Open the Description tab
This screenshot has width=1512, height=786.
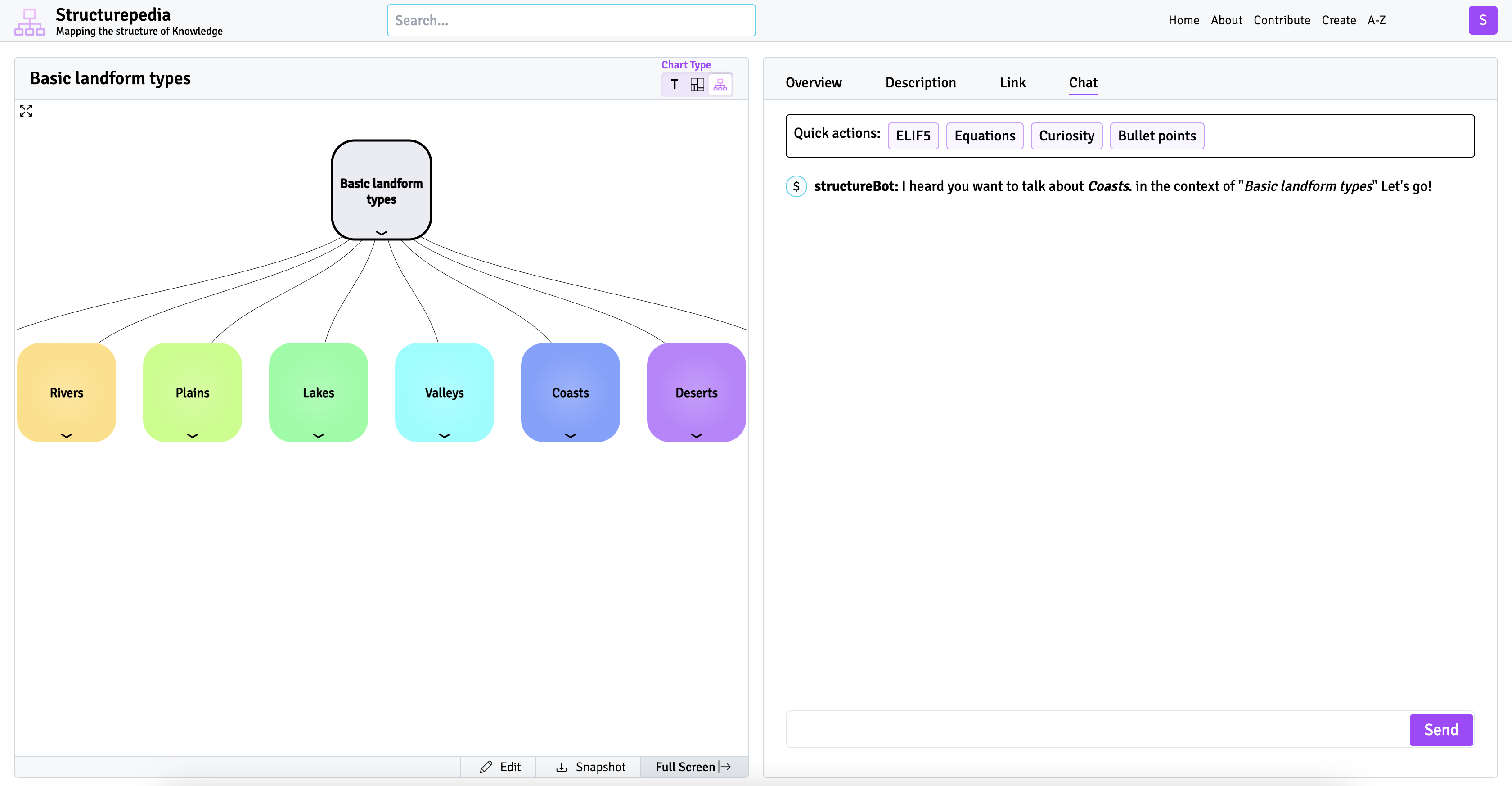click(920, 83)
